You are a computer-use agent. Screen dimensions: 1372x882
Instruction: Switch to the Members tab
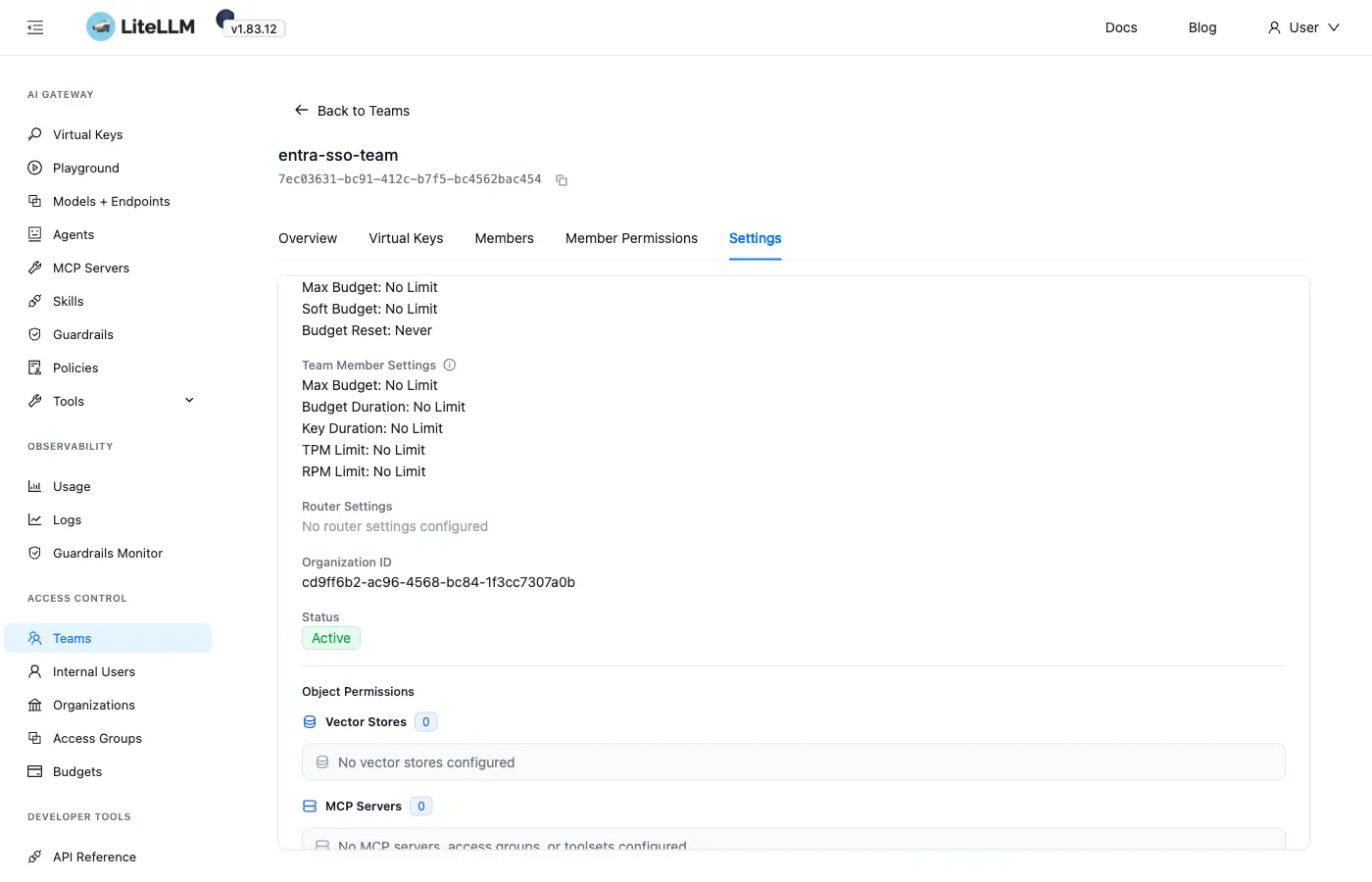click(504, 238)
